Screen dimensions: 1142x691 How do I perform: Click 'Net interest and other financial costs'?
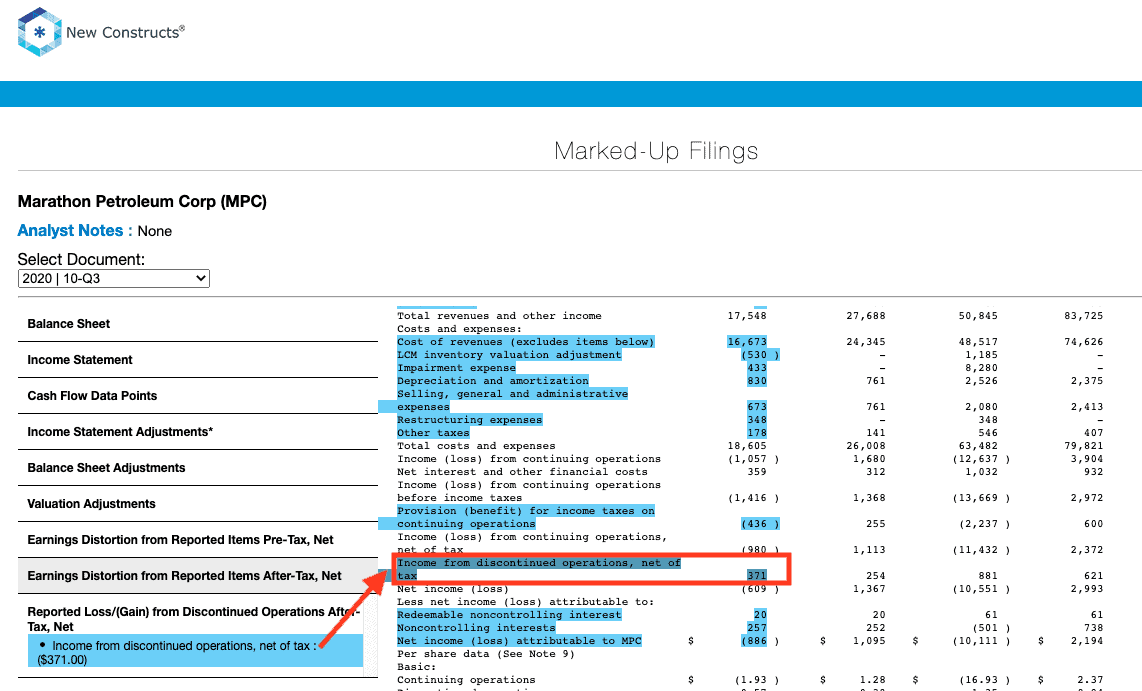click(522, 472)
